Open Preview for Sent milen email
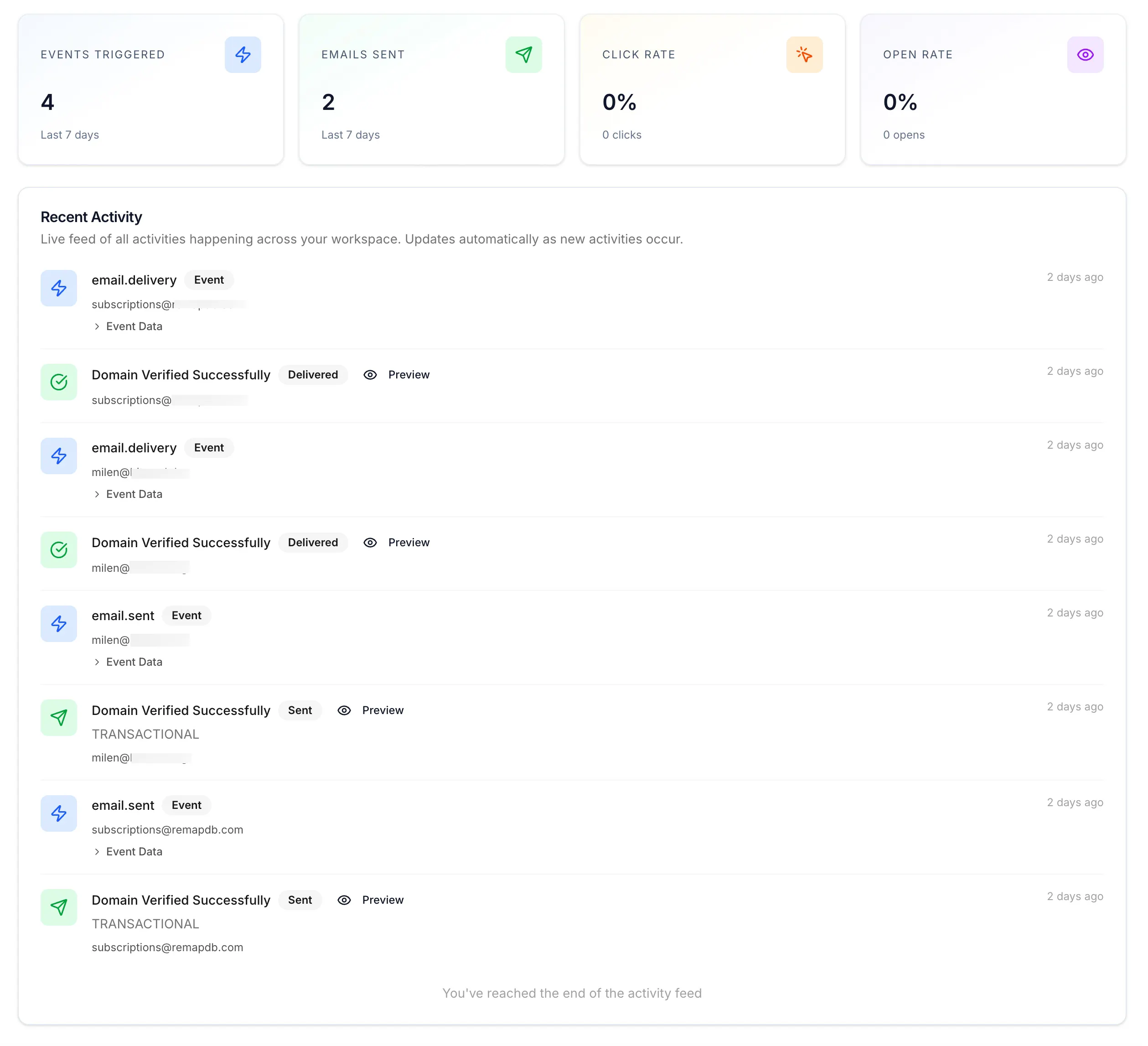 pyautogui.click(x=383, y=710)
